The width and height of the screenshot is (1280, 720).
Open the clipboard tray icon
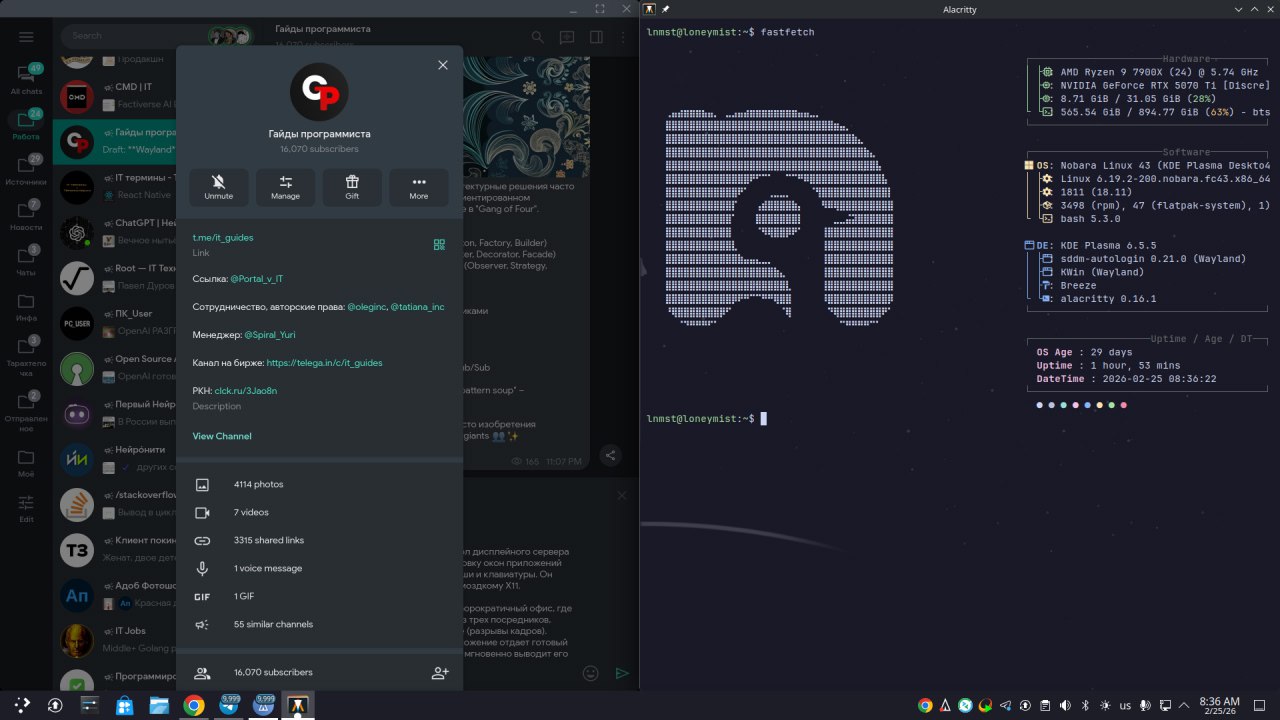click(1045, 705)
